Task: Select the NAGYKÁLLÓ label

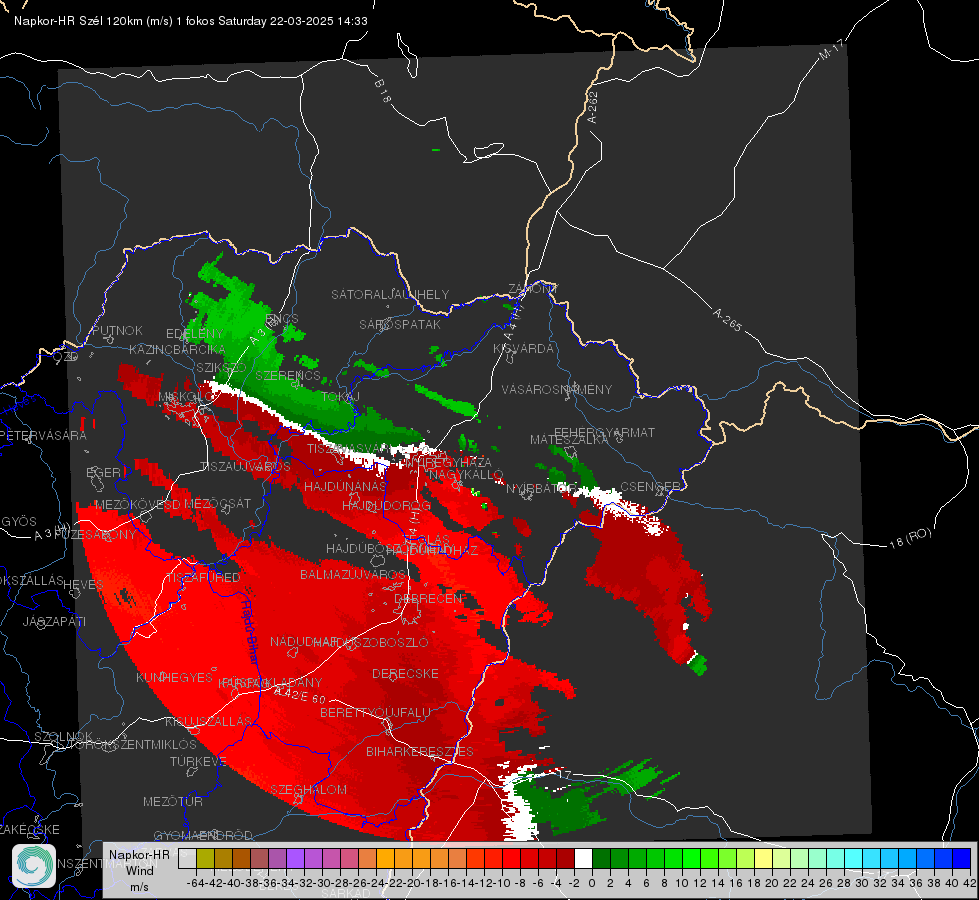Action: [466, 475]
